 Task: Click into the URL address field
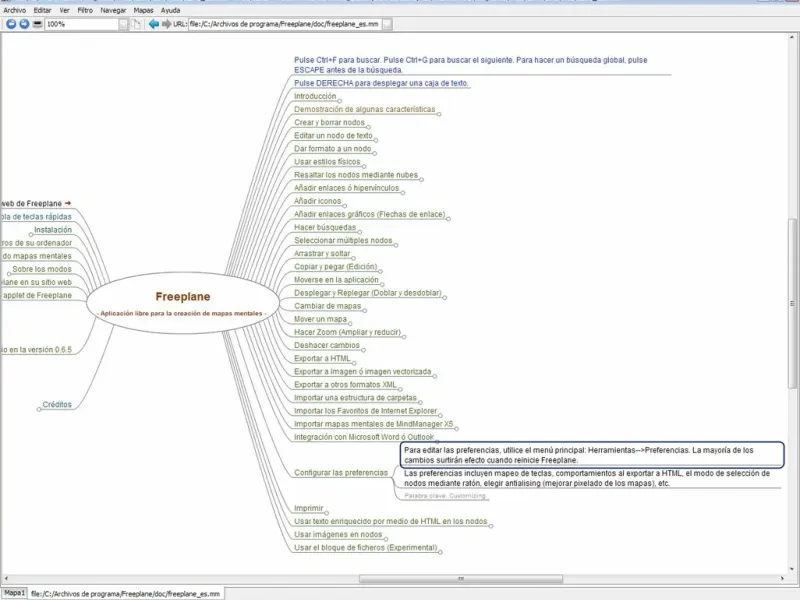[285, 24]
